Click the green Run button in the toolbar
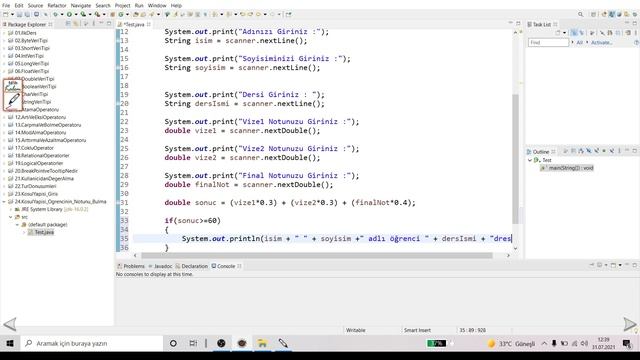The width and height of the screenshot is (640, 360). click(69, 14)
